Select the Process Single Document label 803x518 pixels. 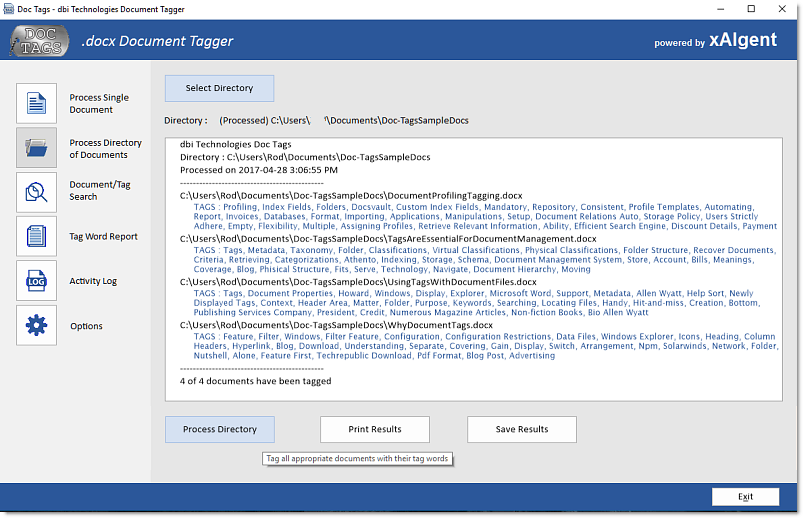[99, 103]
